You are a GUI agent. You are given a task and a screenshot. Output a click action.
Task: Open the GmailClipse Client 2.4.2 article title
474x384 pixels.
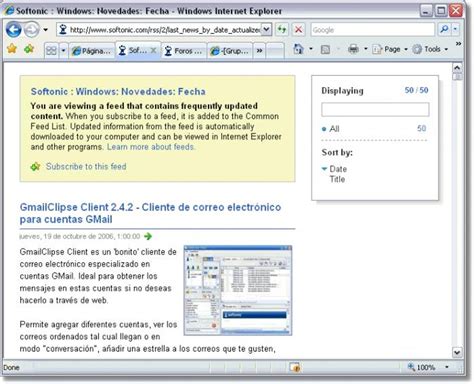pos(150,213)
